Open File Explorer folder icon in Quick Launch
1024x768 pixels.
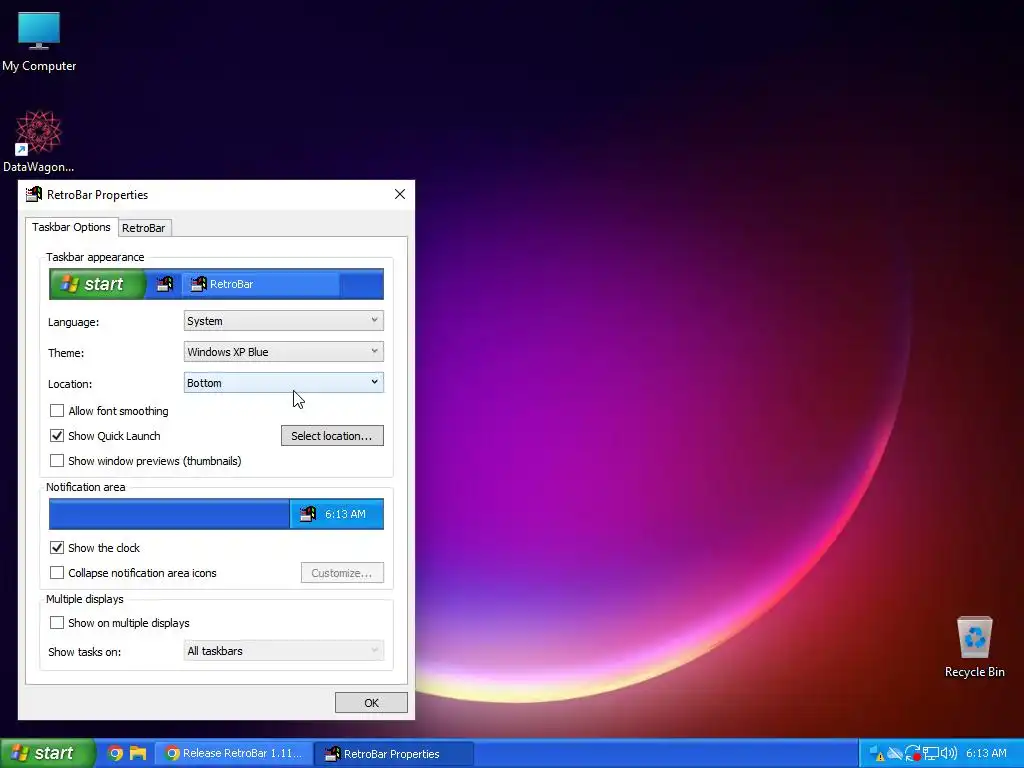pos(138,753)
